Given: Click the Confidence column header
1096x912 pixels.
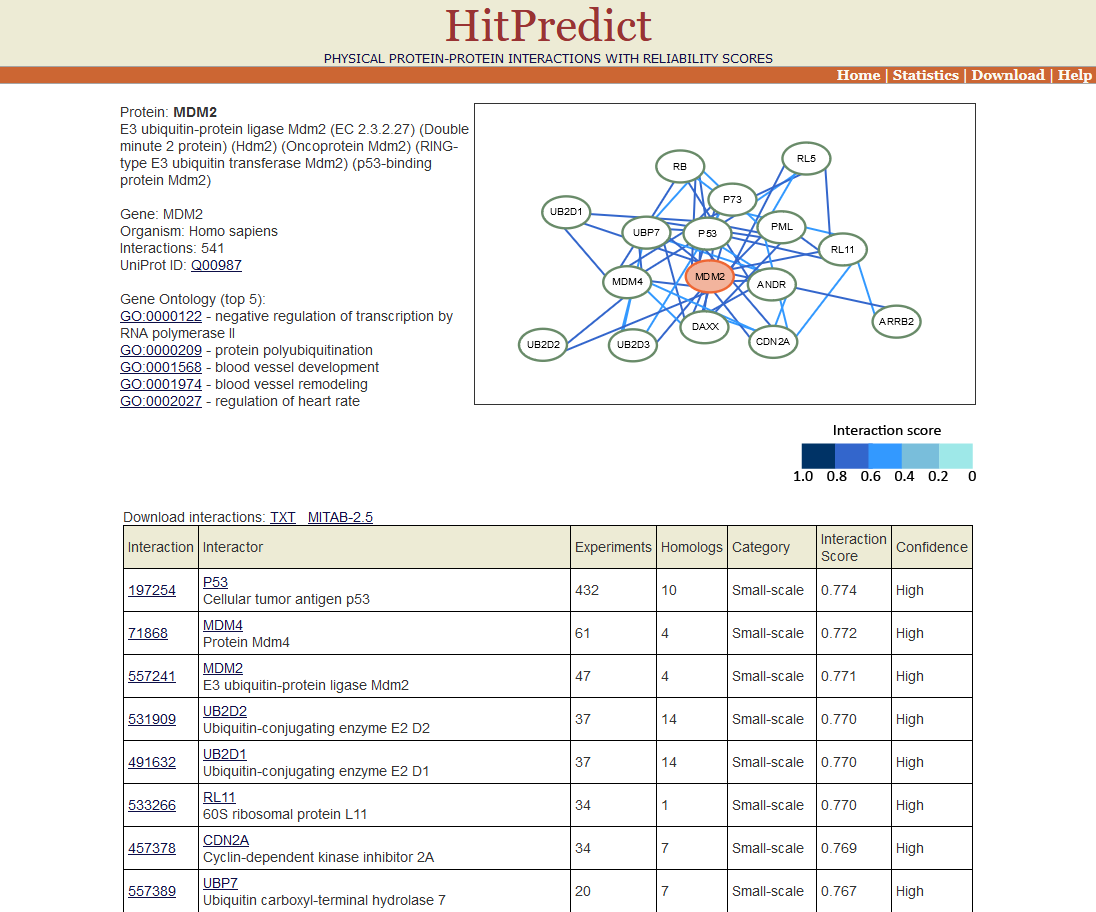Looking at the screenshot, I should 932,547.
